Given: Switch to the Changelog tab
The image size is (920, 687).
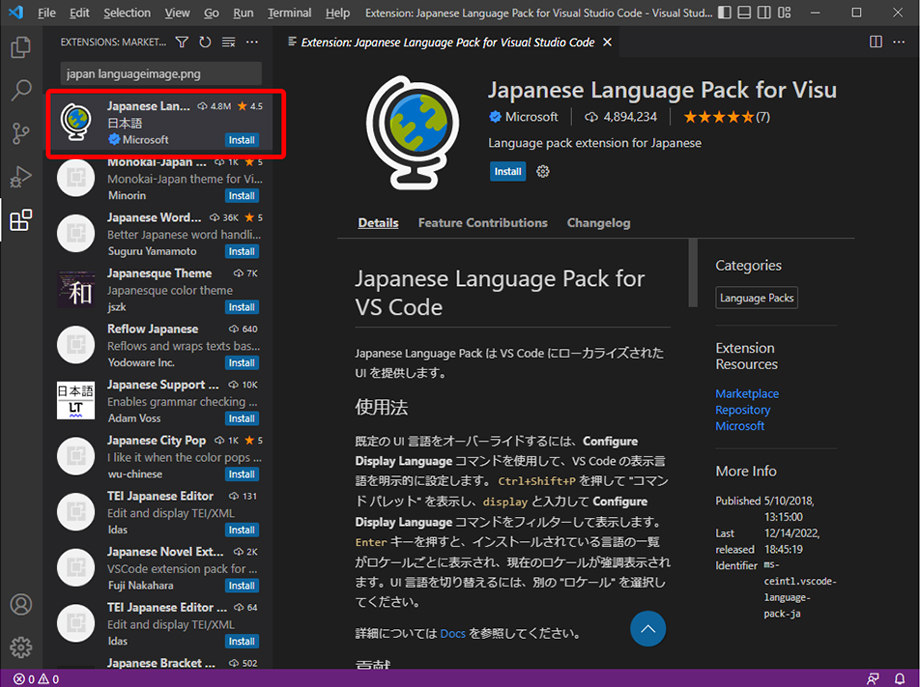Looking at the screenshot, I should coord(598,223).
